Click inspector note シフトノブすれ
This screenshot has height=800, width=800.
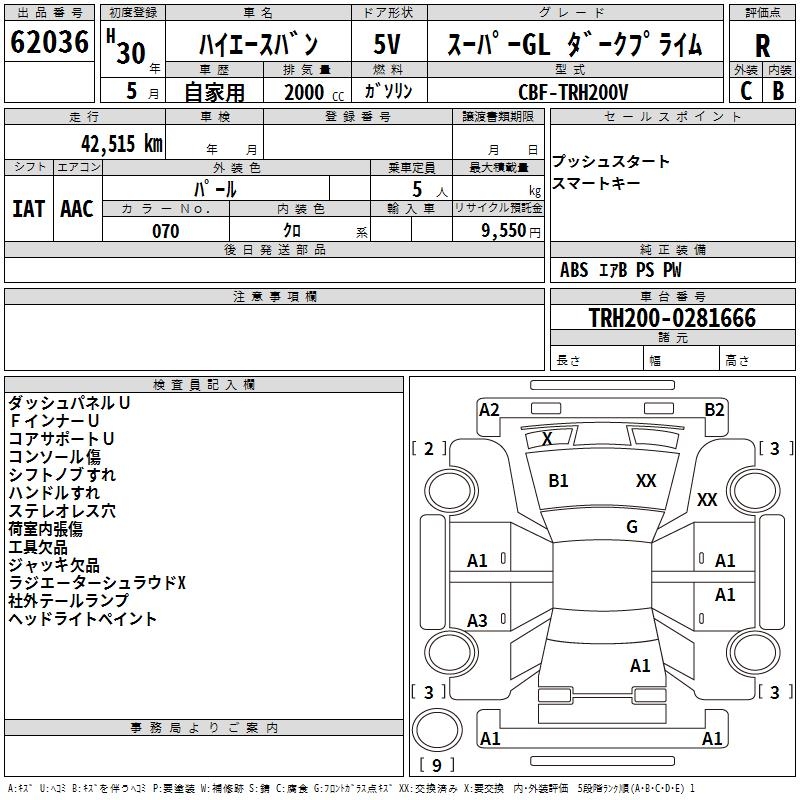pyautogui.click(x=62, y=474)
